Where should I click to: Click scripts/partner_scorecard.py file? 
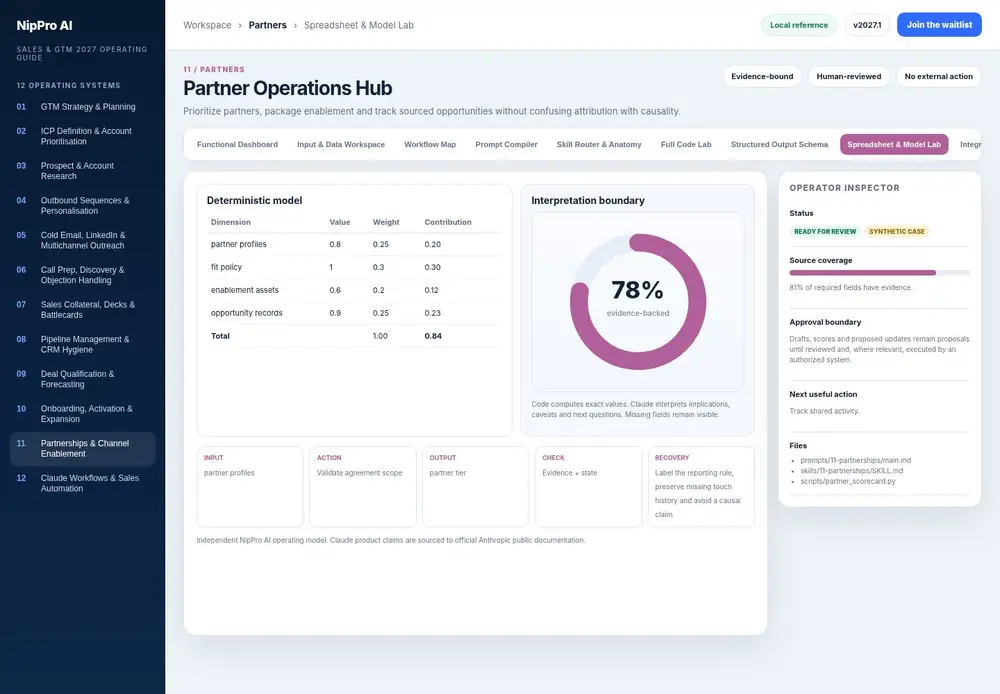coord(848,481)
